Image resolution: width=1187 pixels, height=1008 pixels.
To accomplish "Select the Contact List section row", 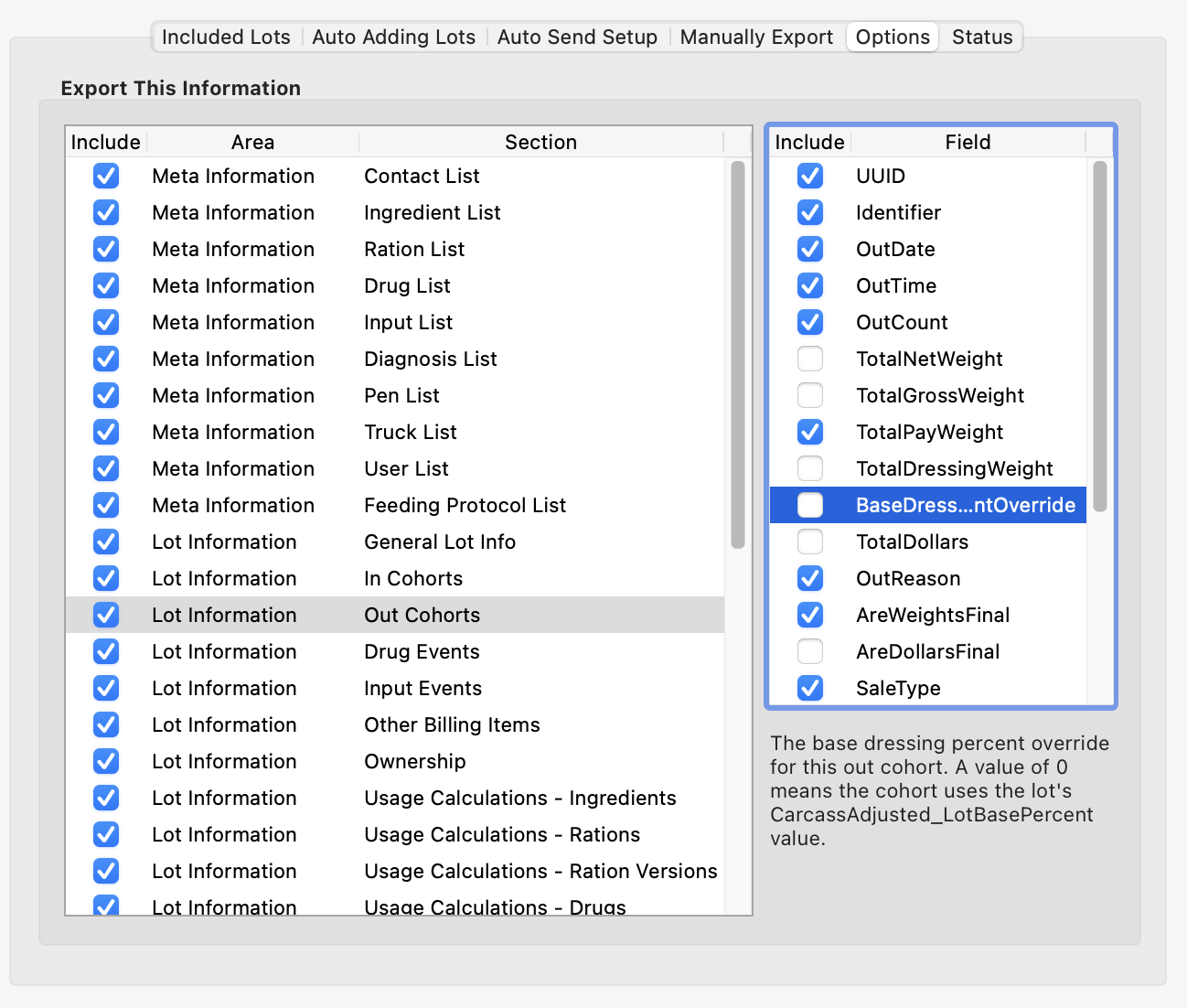I will (x=395, y=176).
